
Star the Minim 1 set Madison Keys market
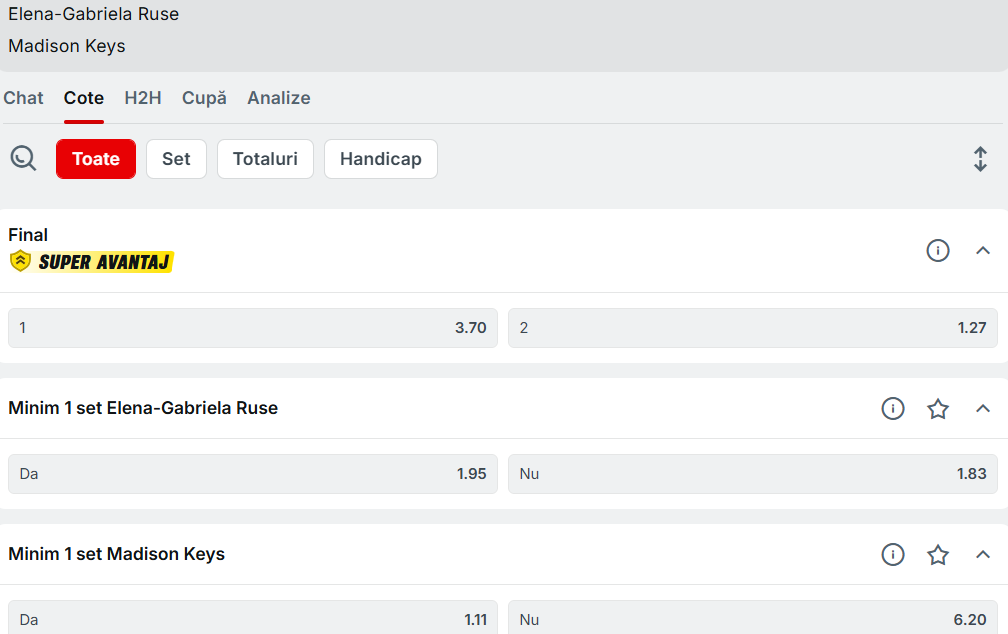937,554
